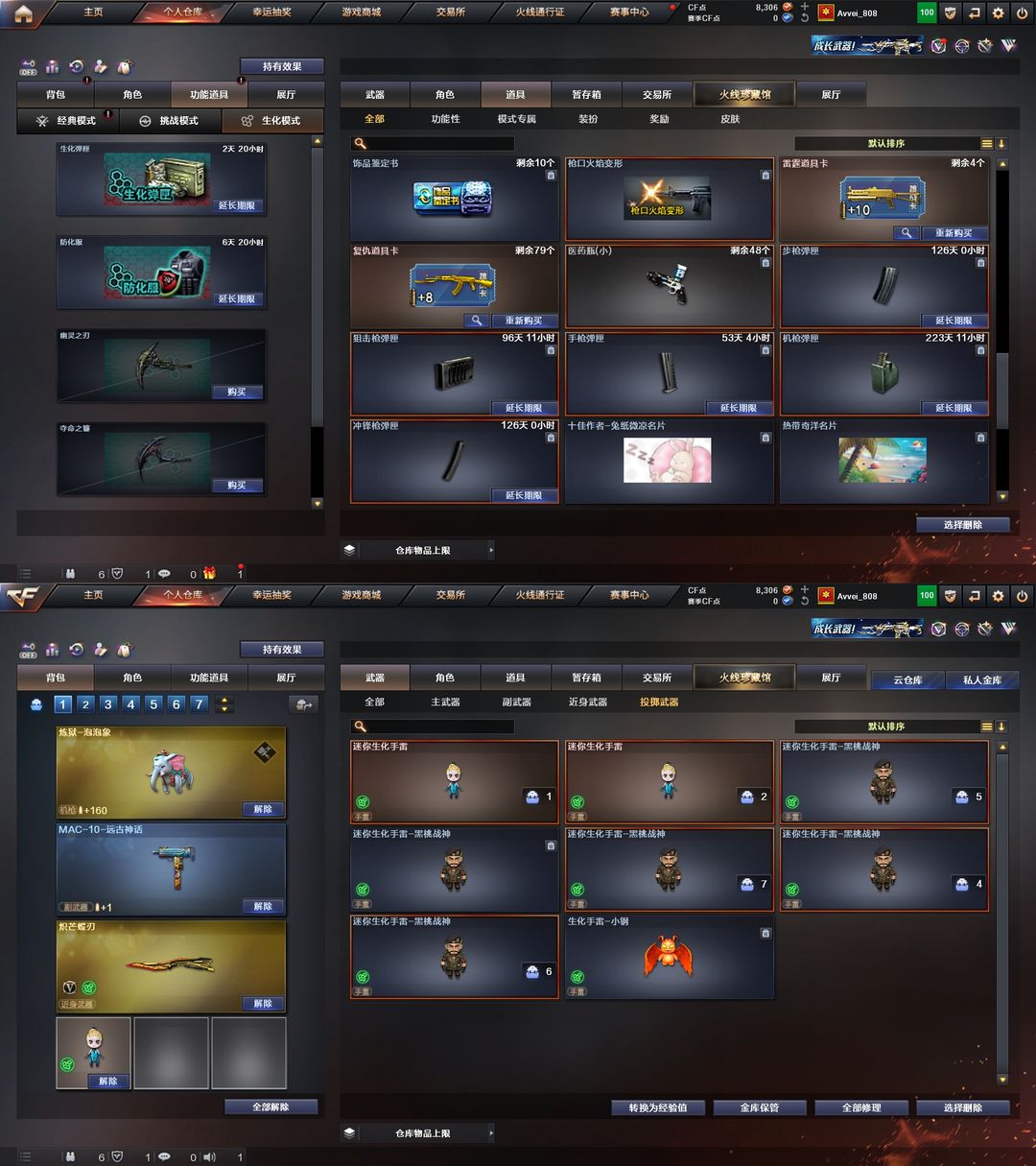Switch to the 近身武器 filter tab
Viewport: 1036px width, 1166px height.
point(588,702)
